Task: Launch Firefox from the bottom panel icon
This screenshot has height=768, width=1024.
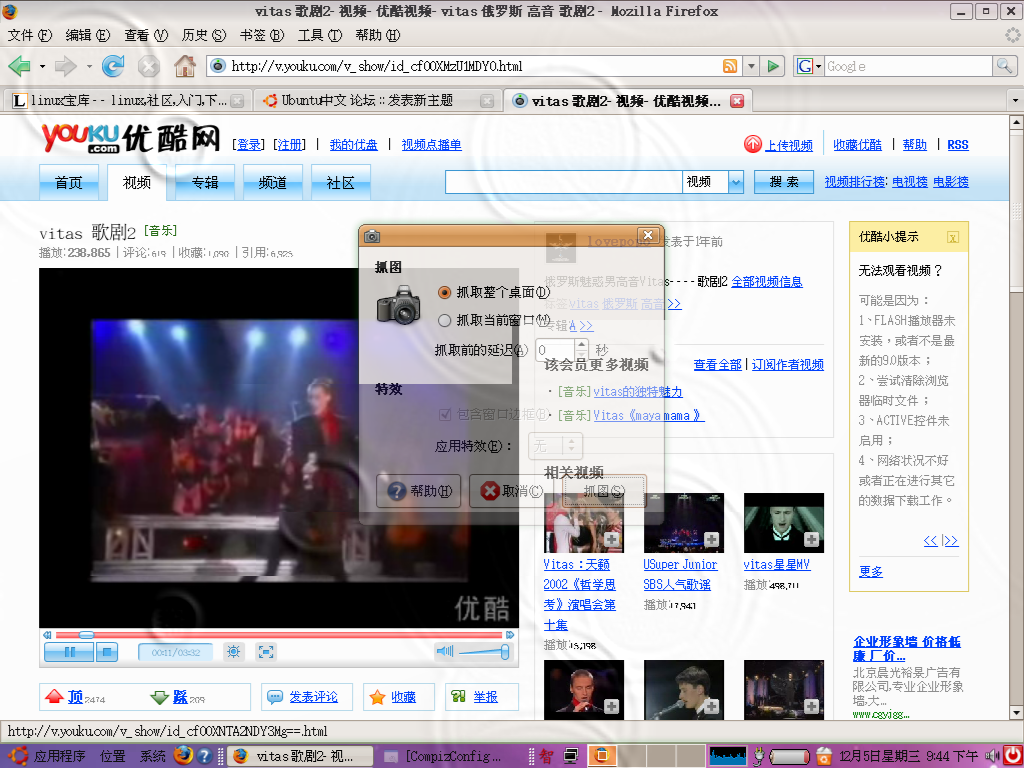Action: (x=184, y=756)
